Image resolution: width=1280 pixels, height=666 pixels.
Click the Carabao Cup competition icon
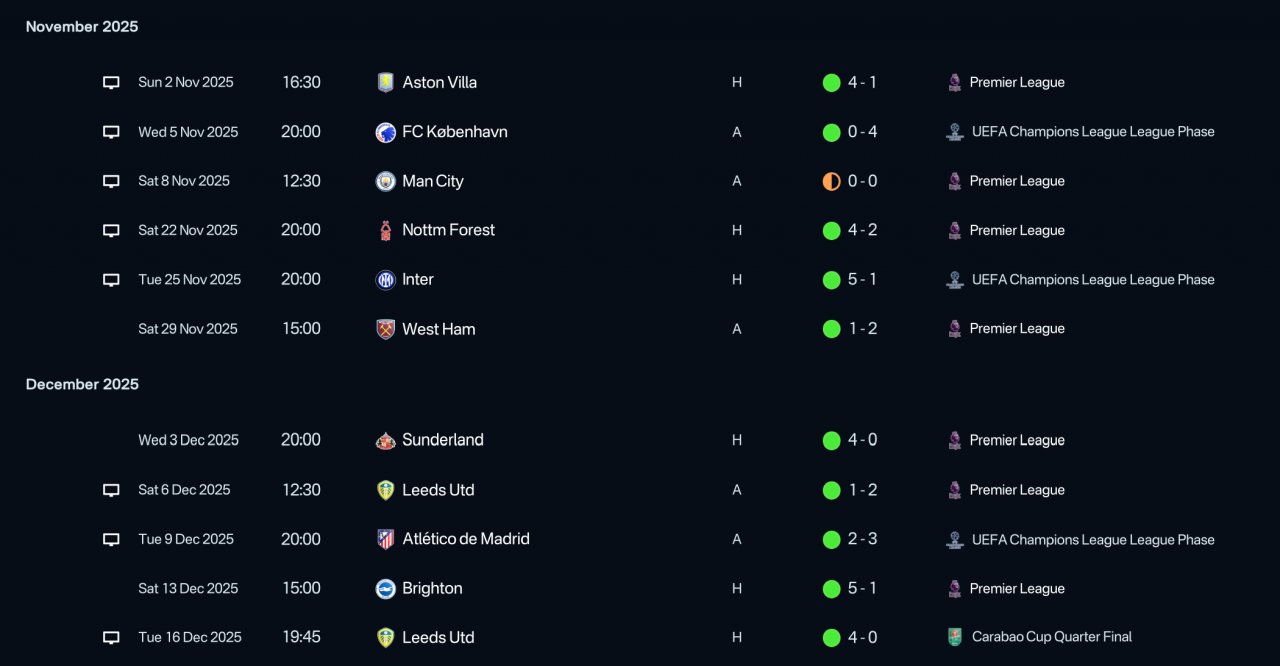coord(955,637)
